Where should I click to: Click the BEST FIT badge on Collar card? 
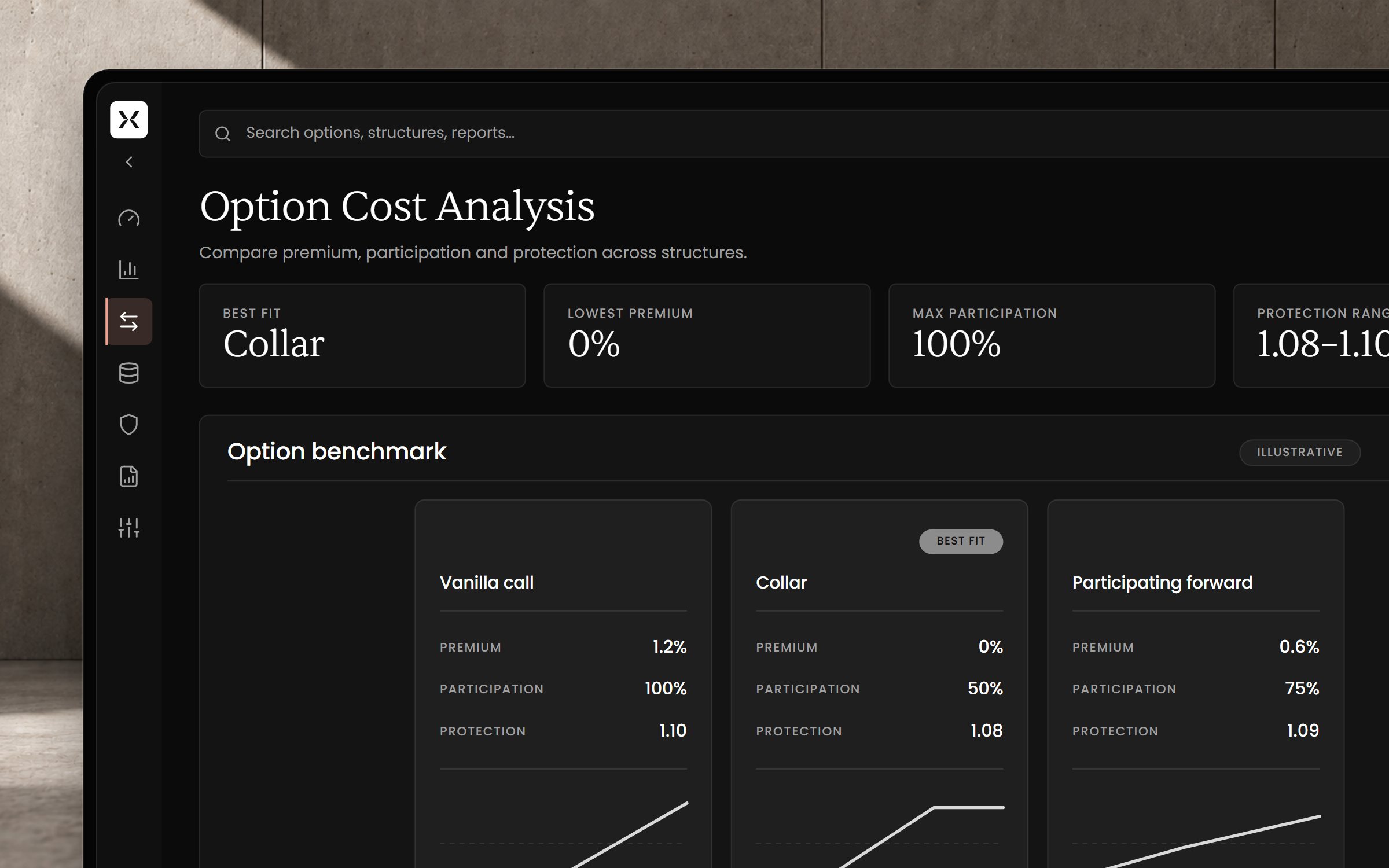pos(961,541)
